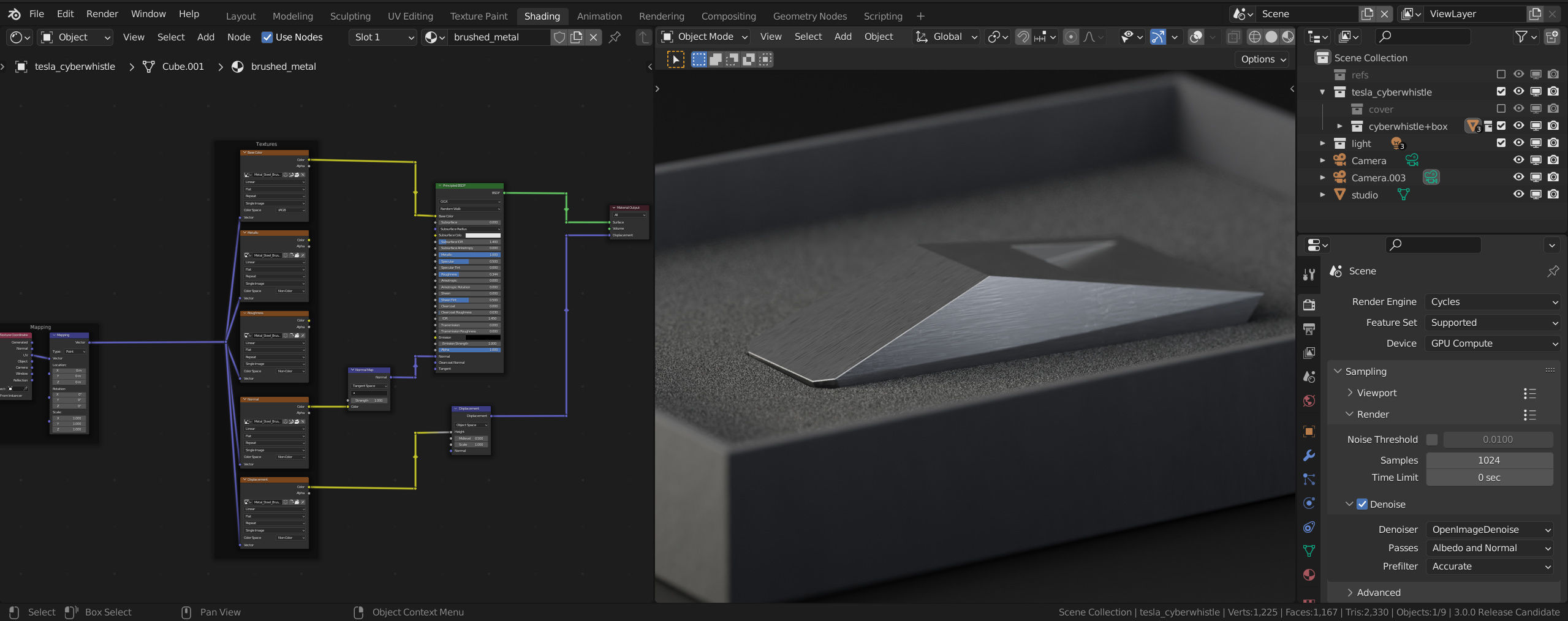
Task: Open the Output properties tab
Action: [x=1309, y=329]
